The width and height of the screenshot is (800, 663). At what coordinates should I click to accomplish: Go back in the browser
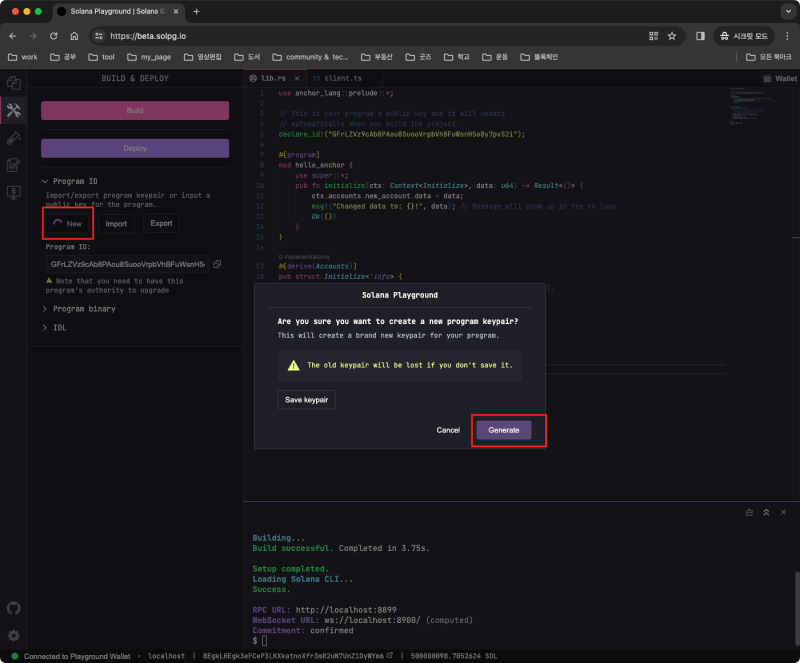click(x=13, y=36)
